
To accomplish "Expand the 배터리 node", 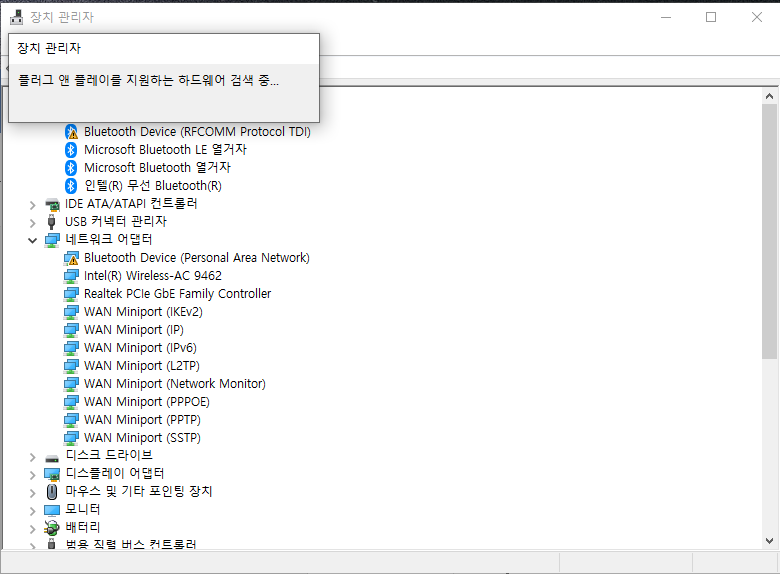I will (33, 529).
